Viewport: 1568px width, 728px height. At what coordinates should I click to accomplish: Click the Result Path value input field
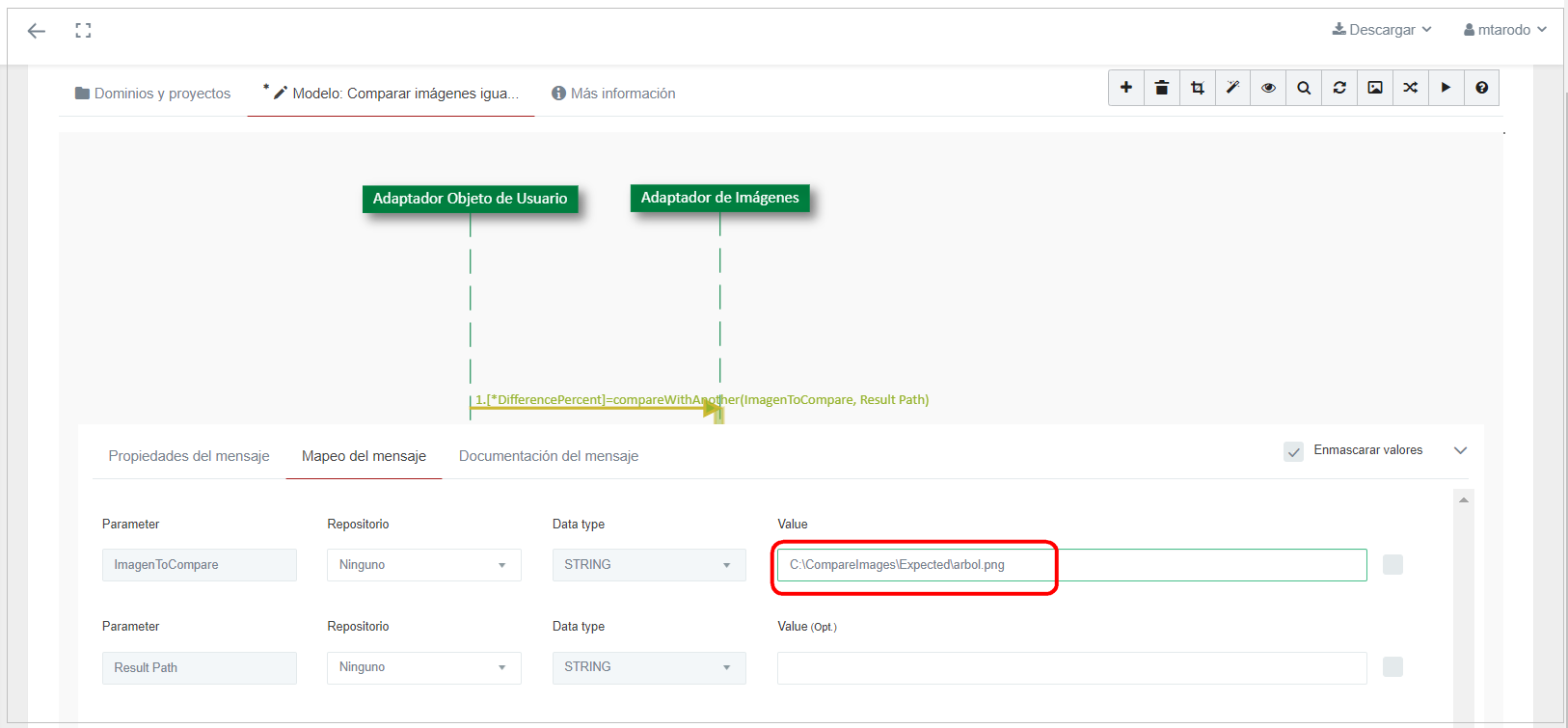pyautogui.click(x=1071, y=667)
